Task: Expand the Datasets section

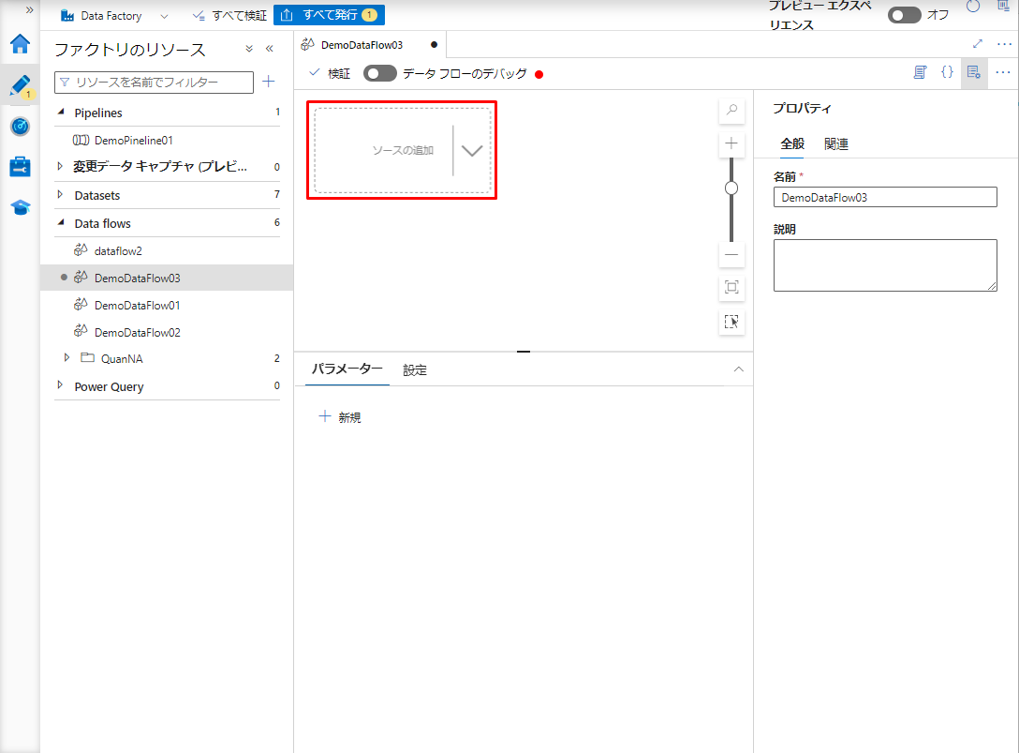Action: pyautogui.click(x=60, y=194)
